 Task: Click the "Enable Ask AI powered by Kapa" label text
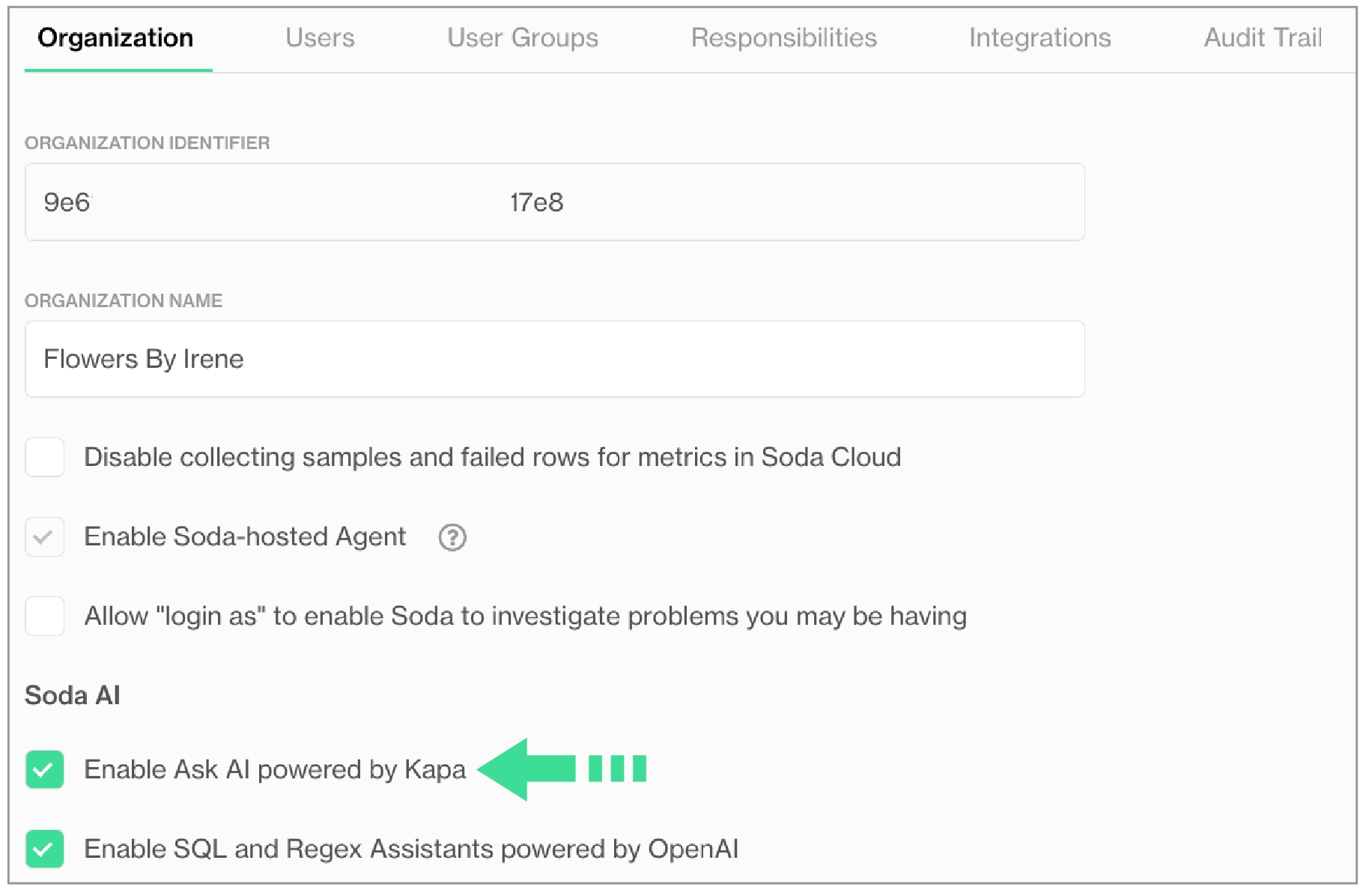275,769
